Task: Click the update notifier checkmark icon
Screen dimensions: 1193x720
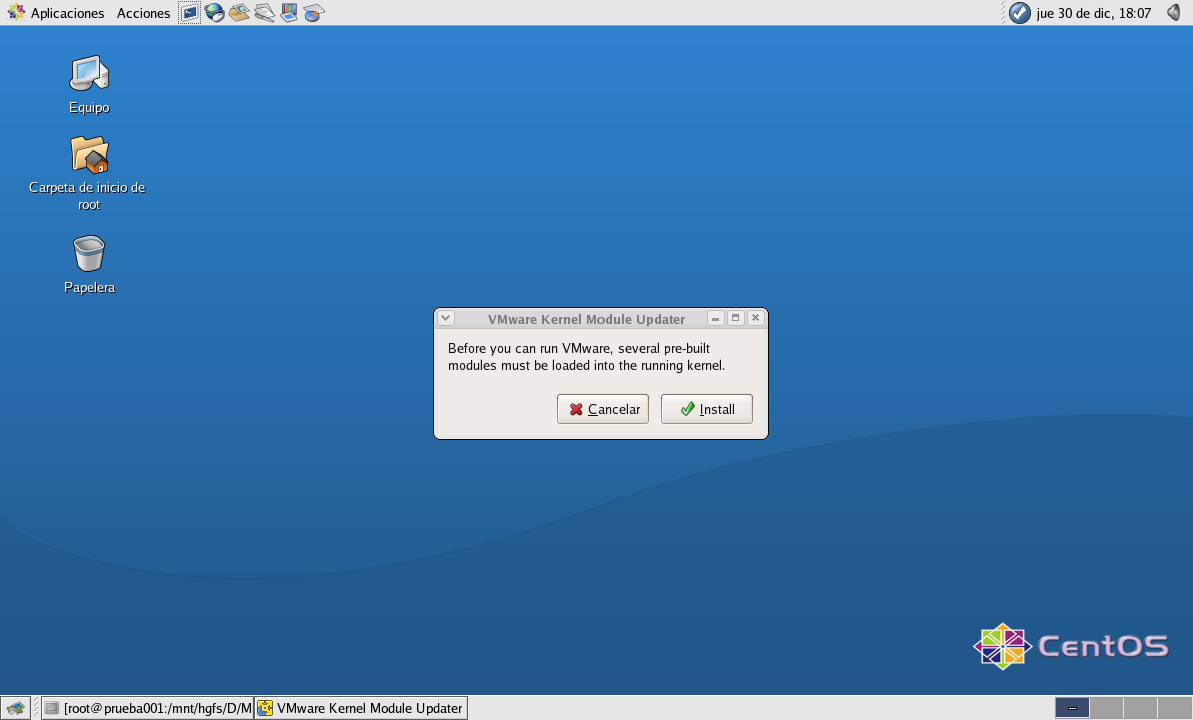Action: (x=1020, y=13)
